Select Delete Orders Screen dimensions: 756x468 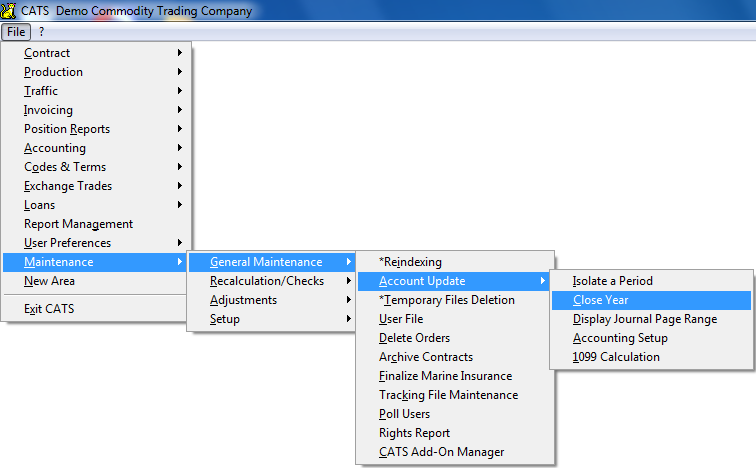point(455,338)
